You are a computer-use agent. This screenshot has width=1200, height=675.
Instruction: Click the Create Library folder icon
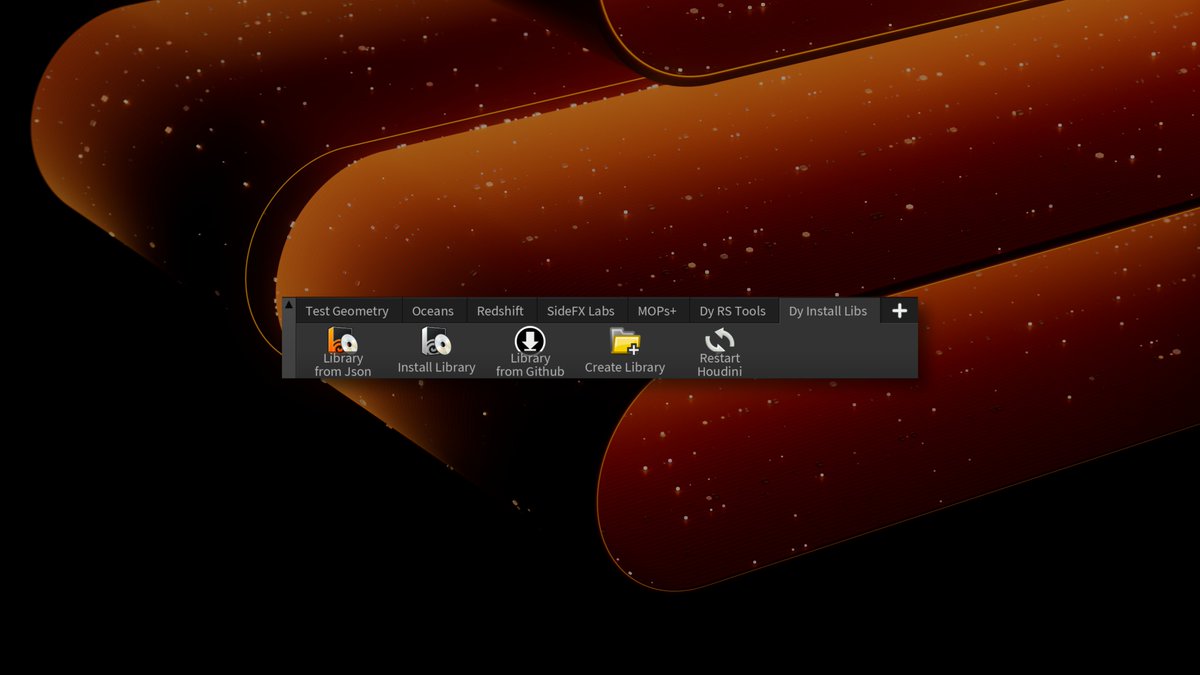click(624, 343)
